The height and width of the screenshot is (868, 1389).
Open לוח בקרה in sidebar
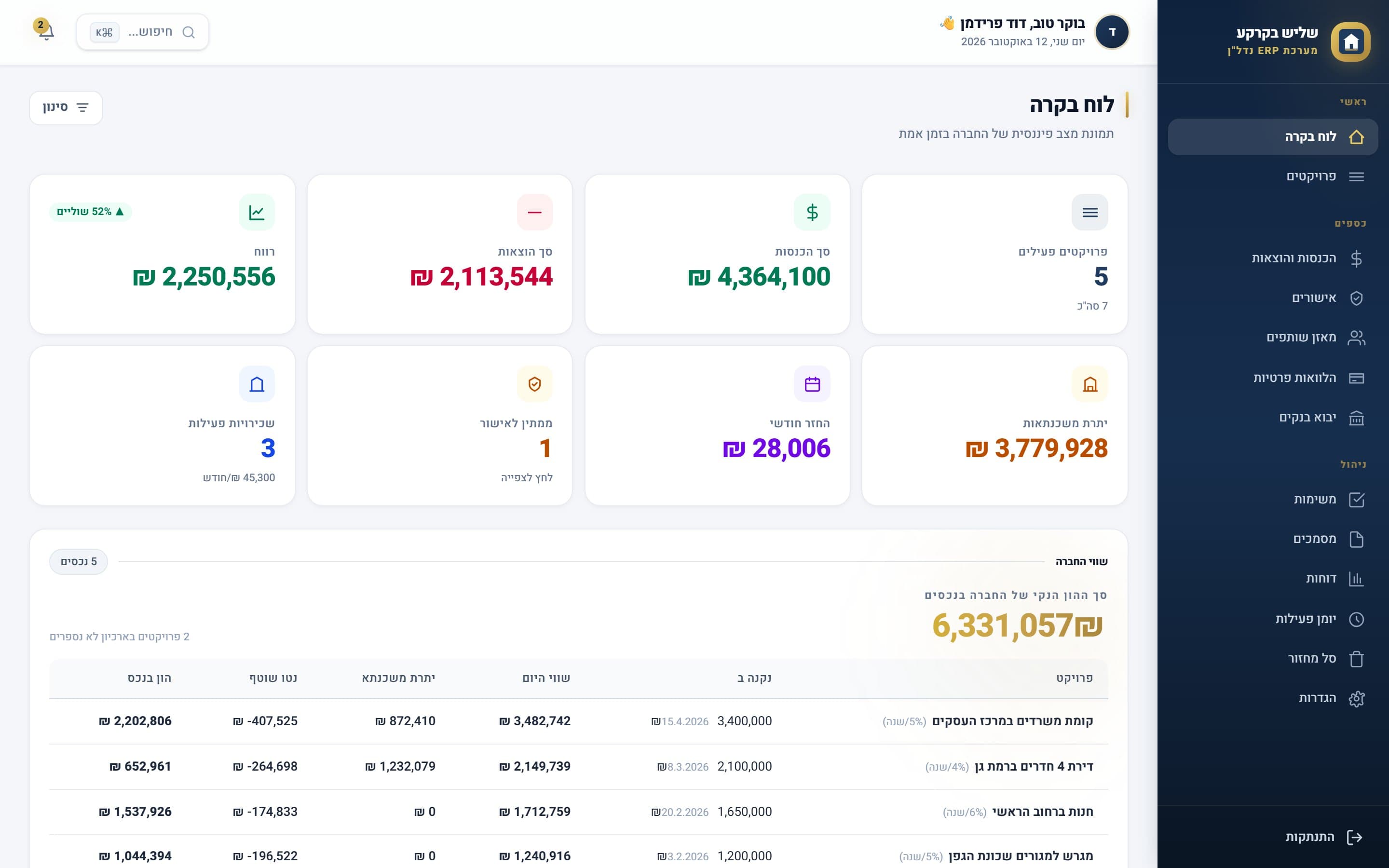tap(1272, 136)
